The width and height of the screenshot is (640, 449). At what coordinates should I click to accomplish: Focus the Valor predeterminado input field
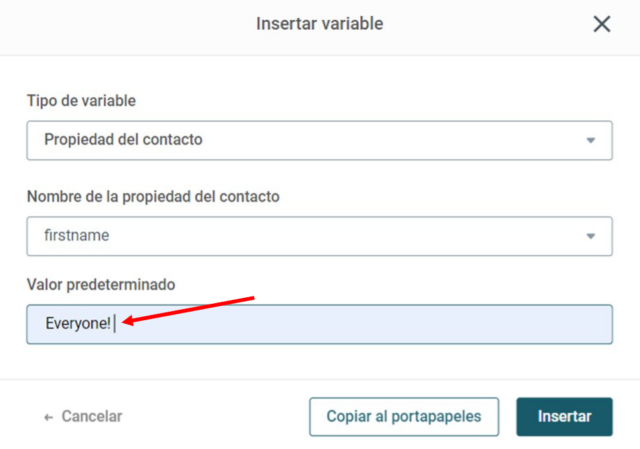click(320, 324)
